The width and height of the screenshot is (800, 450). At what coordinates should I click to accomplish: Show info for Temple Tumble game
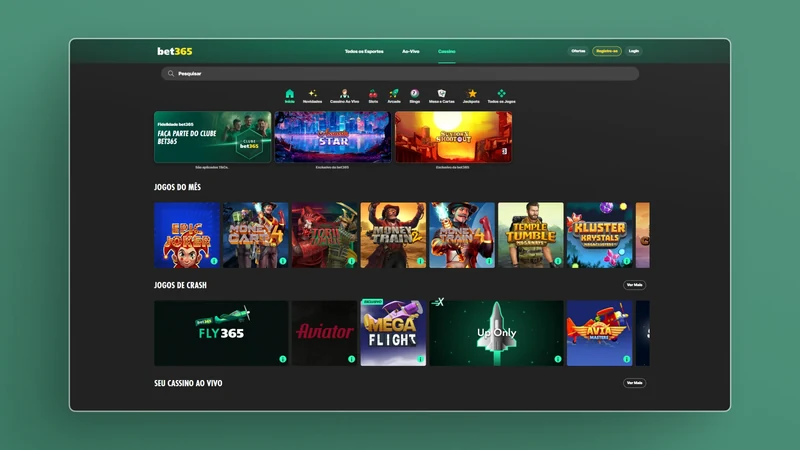(558, 261)
